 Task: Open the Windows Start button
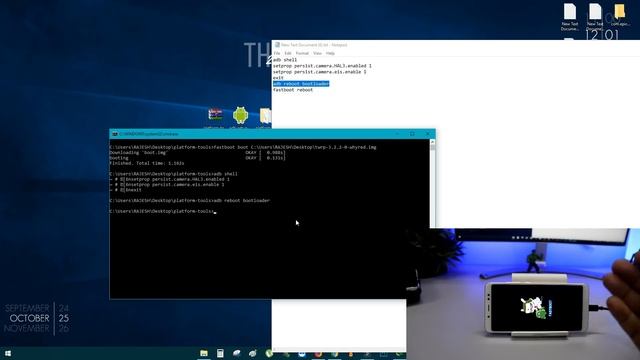point(7,353)
